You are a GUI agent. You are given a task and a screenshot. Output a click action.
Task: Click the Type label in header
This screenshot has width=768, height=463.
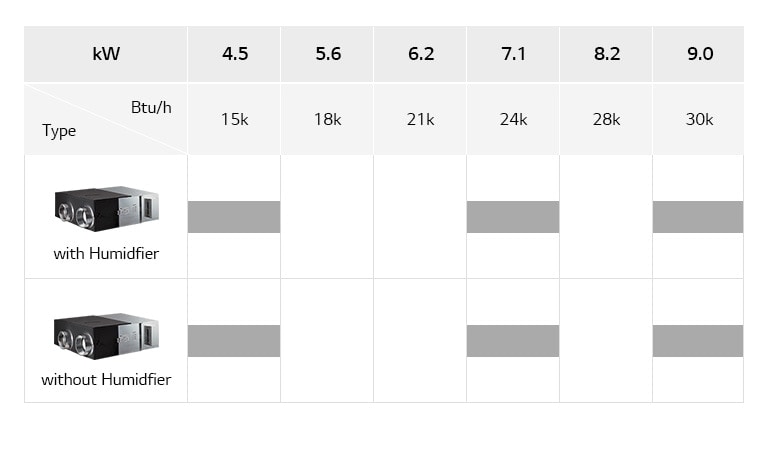point(59,131)
